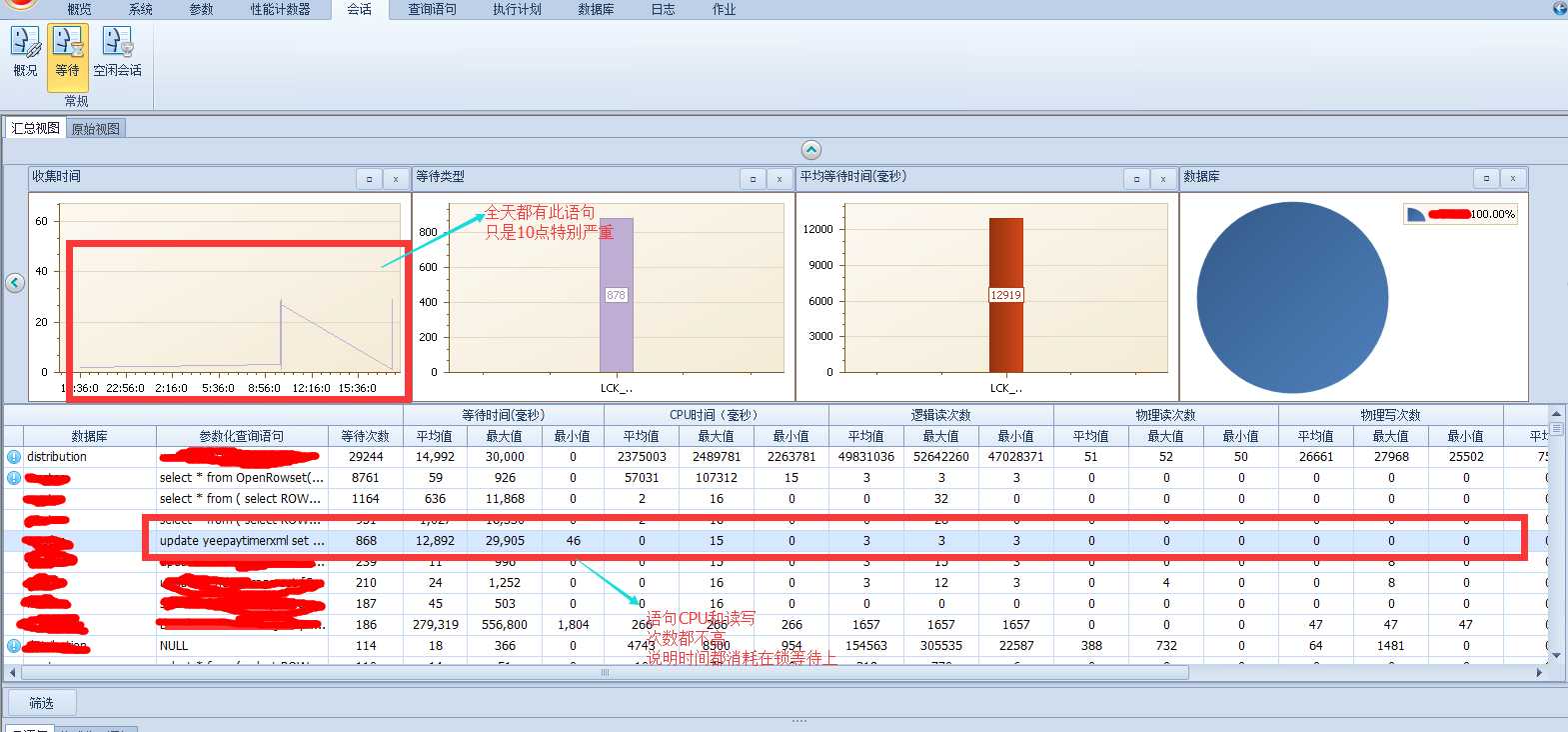Click the orange bar in 平均等待时间 chart
Screen dimensions: 1568x732
[x=1006, y=295]
